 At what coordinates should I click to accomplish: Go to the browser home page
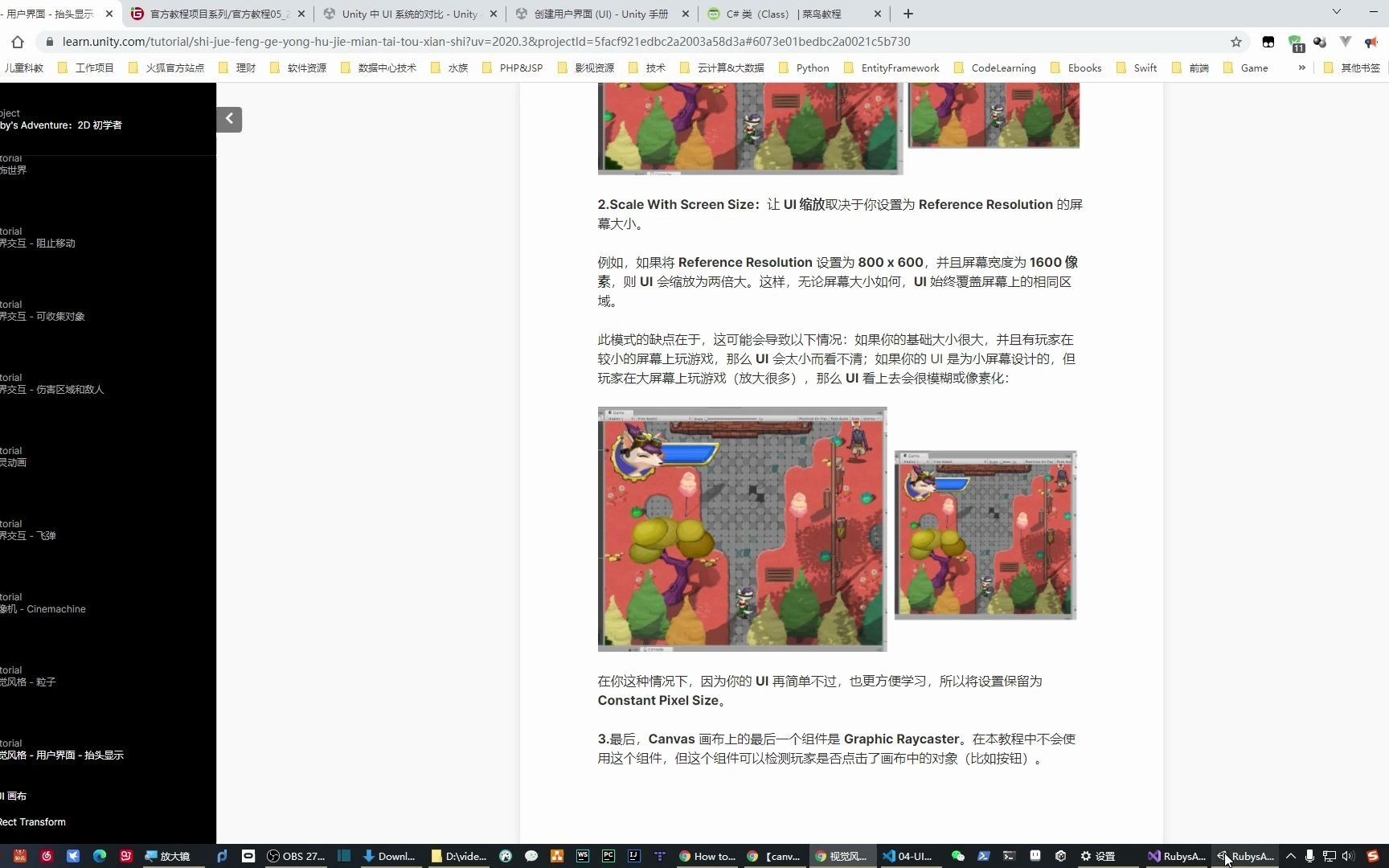[18, 42]
